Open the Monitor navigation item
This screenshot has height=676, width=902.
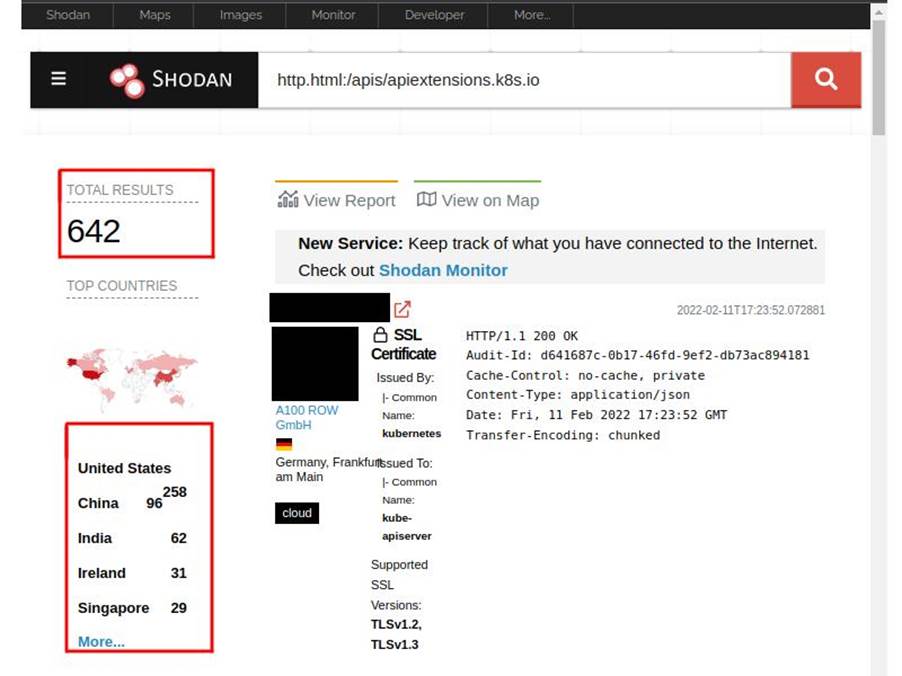tap(333, 15)
